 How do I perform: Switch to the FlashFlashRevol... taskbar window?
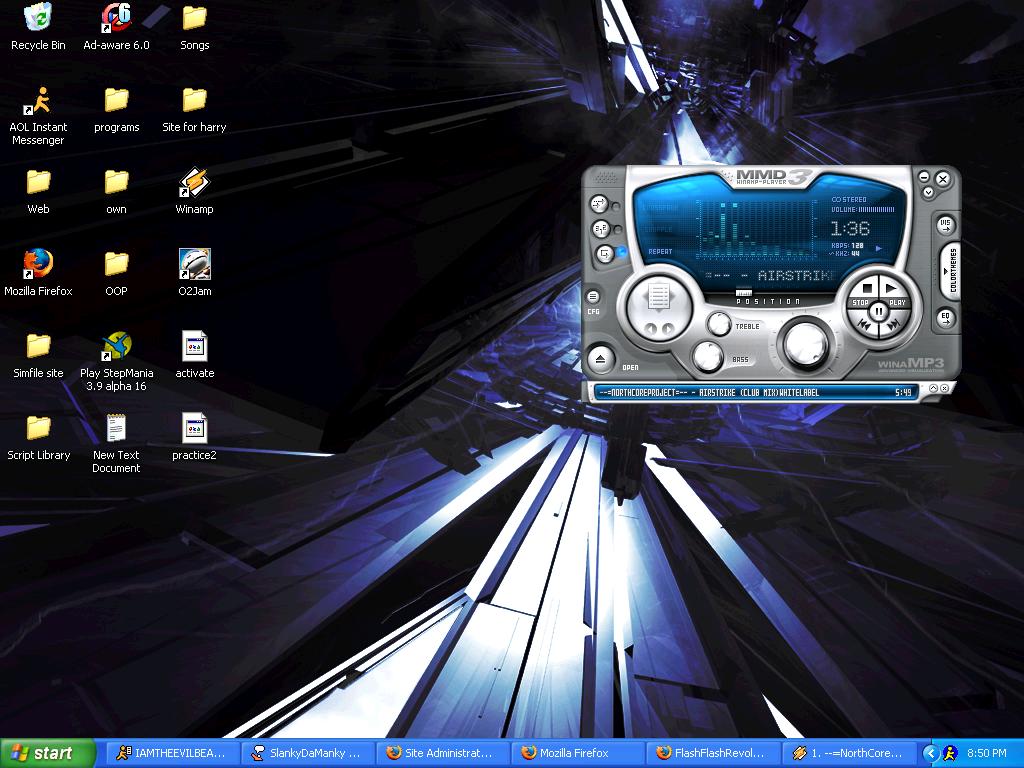coord(714,753)
